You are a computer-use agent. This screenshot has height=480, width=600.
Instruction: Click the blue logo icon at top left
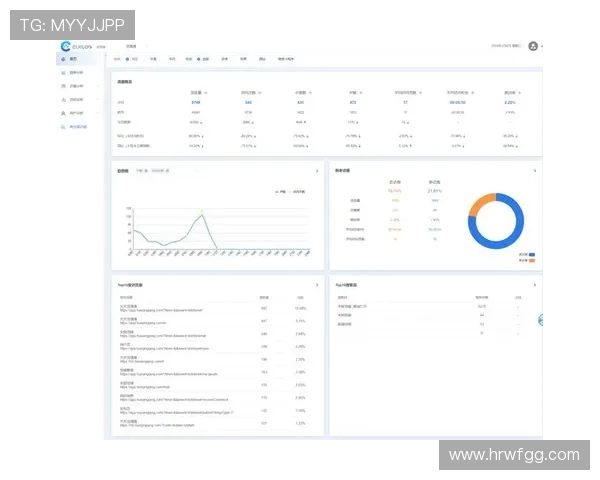click(x=67, y=46)
